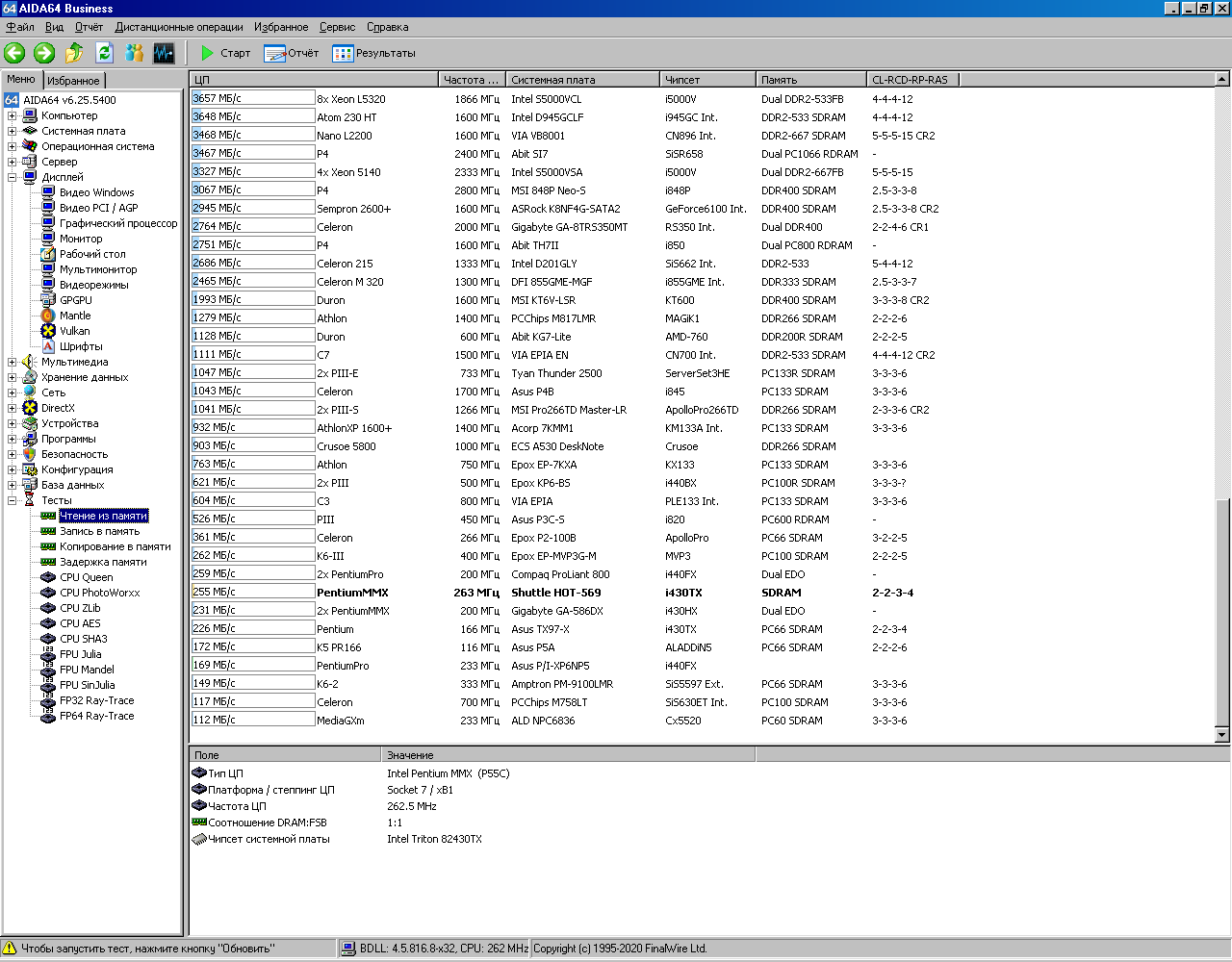Select the 255 МБ/с PentiumMMX result bar
The height and width of the screenshot is (962, 1232).
click(253, 592)
